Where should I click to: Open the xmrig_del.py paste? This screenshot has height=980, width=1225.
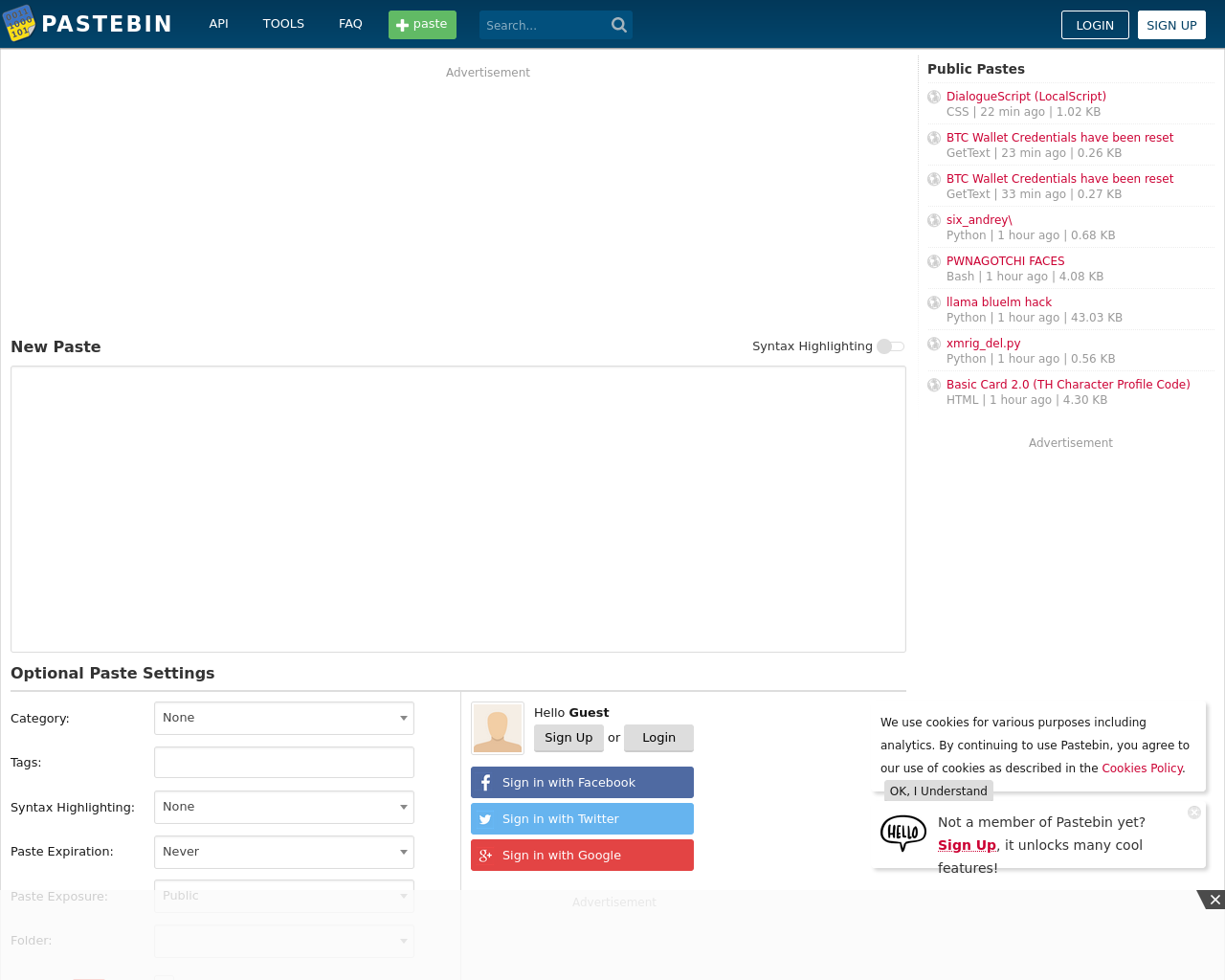coord(983,344)
